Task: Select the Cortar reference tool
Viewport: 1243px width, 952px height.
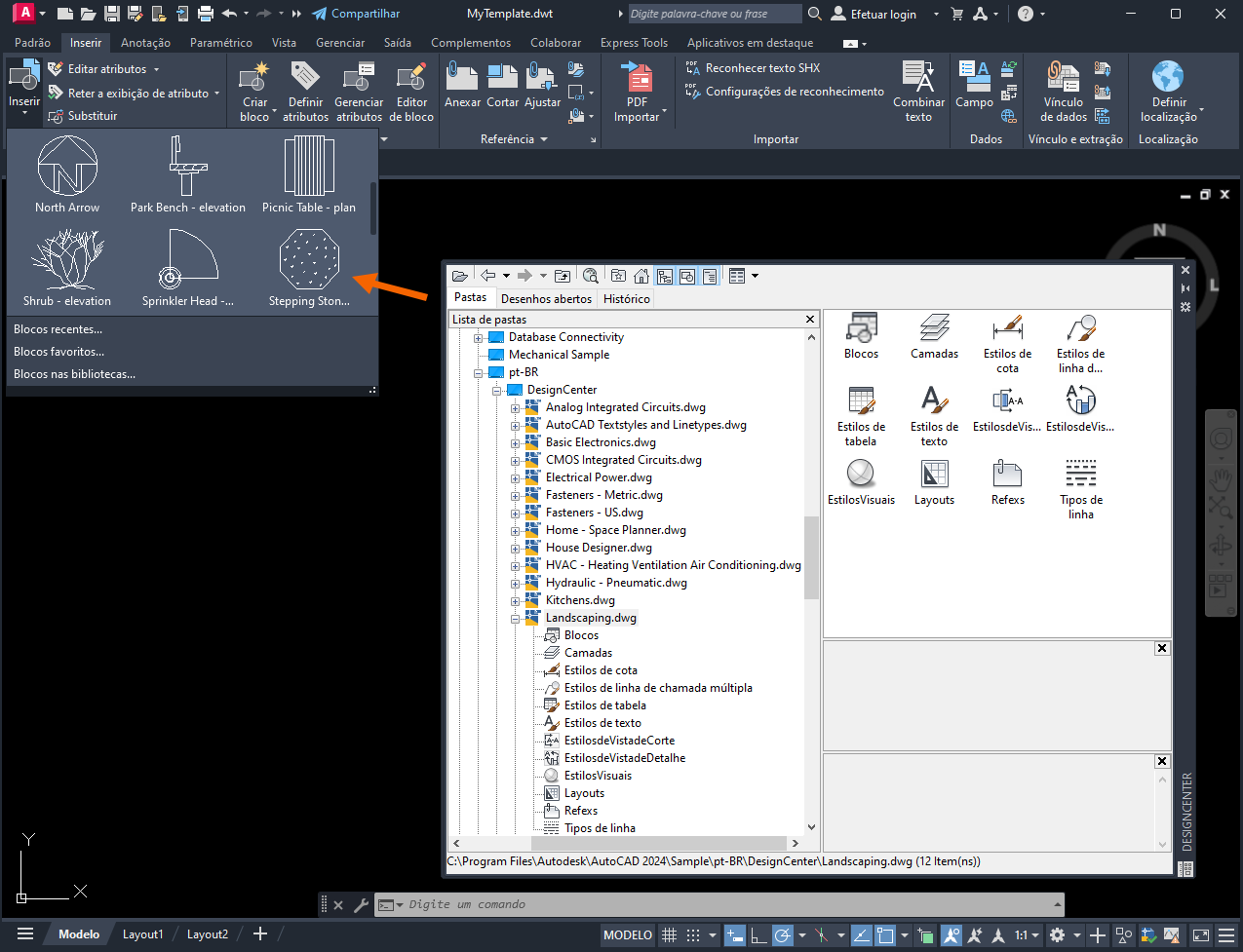Action: point(503,86)
